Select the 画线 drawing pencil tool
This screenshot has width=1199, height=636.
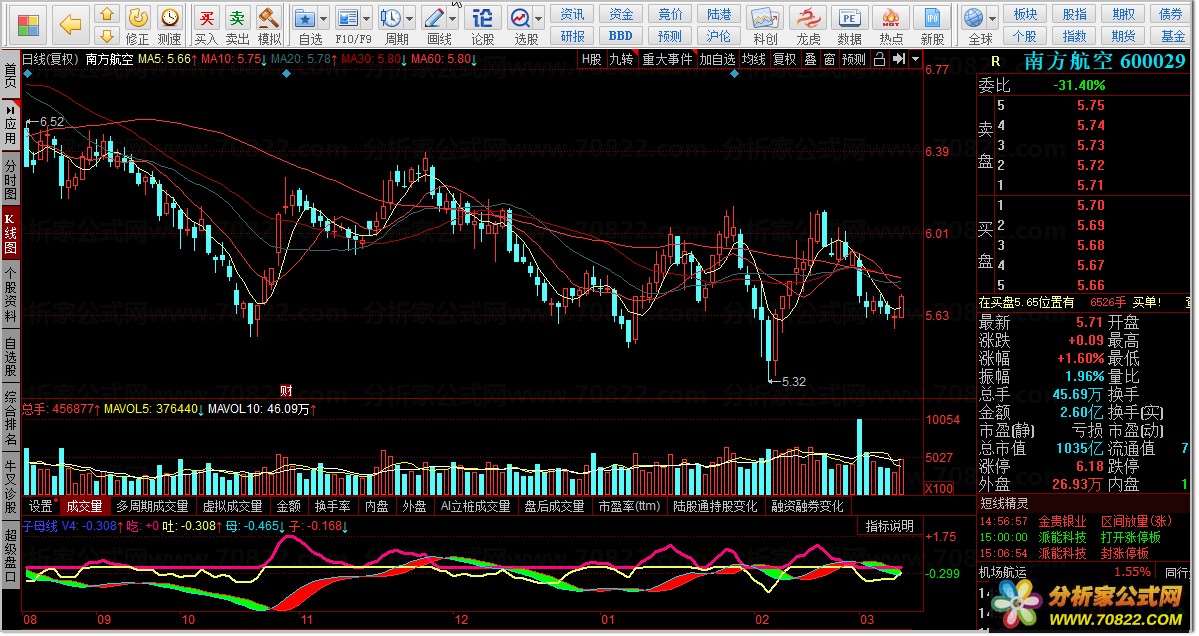pos(436,25)
